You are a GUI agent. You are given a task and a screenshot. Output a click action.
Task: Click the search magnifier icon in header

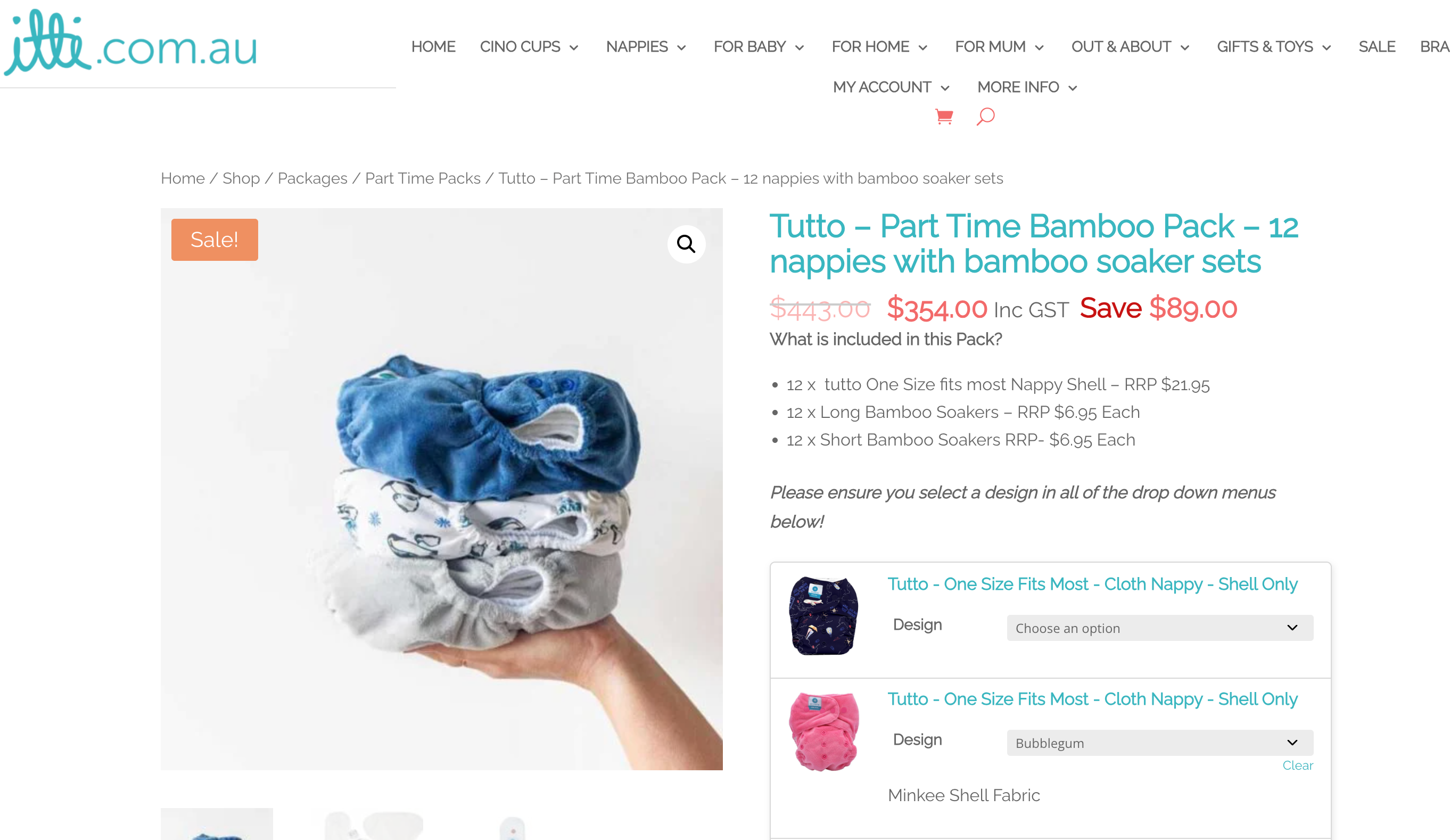coord(986,117)
